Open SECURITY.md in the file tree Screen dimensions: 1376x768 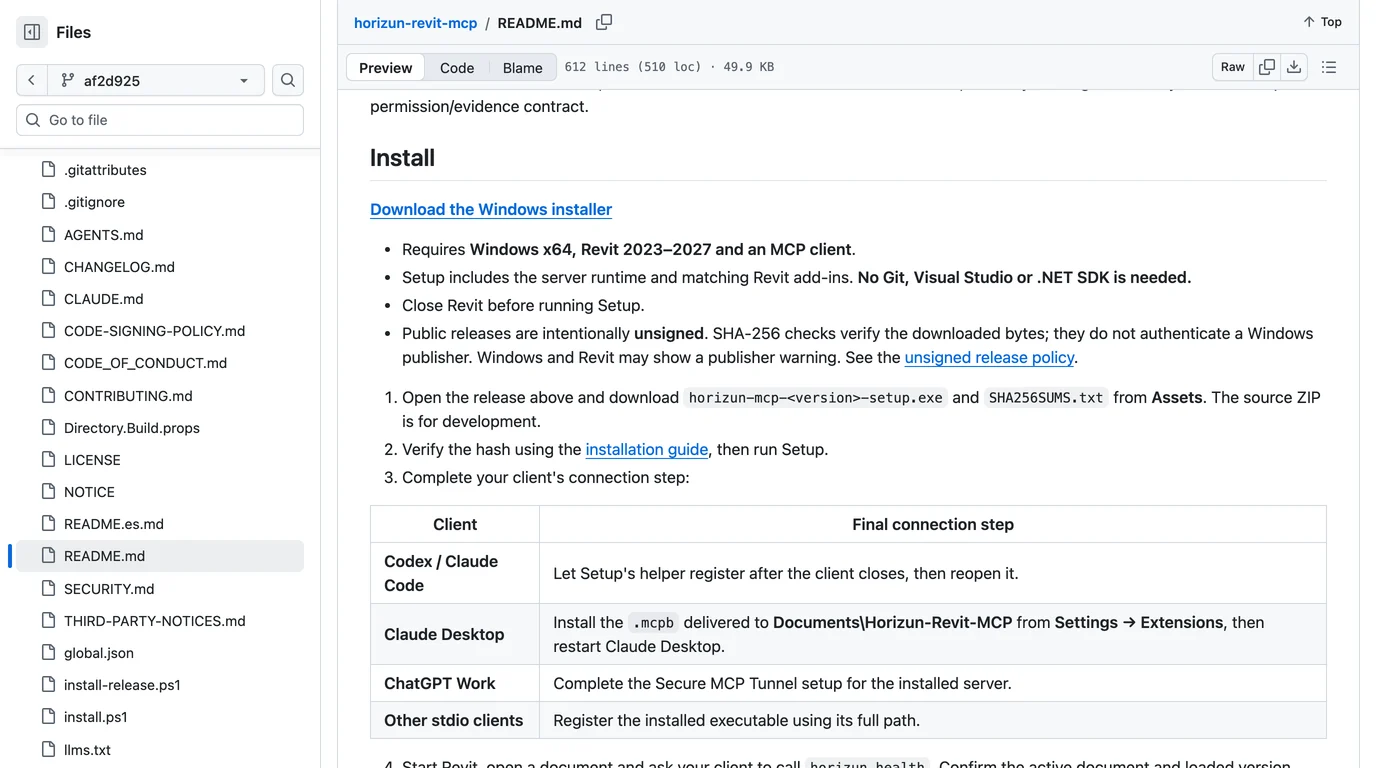coord(160,589)
